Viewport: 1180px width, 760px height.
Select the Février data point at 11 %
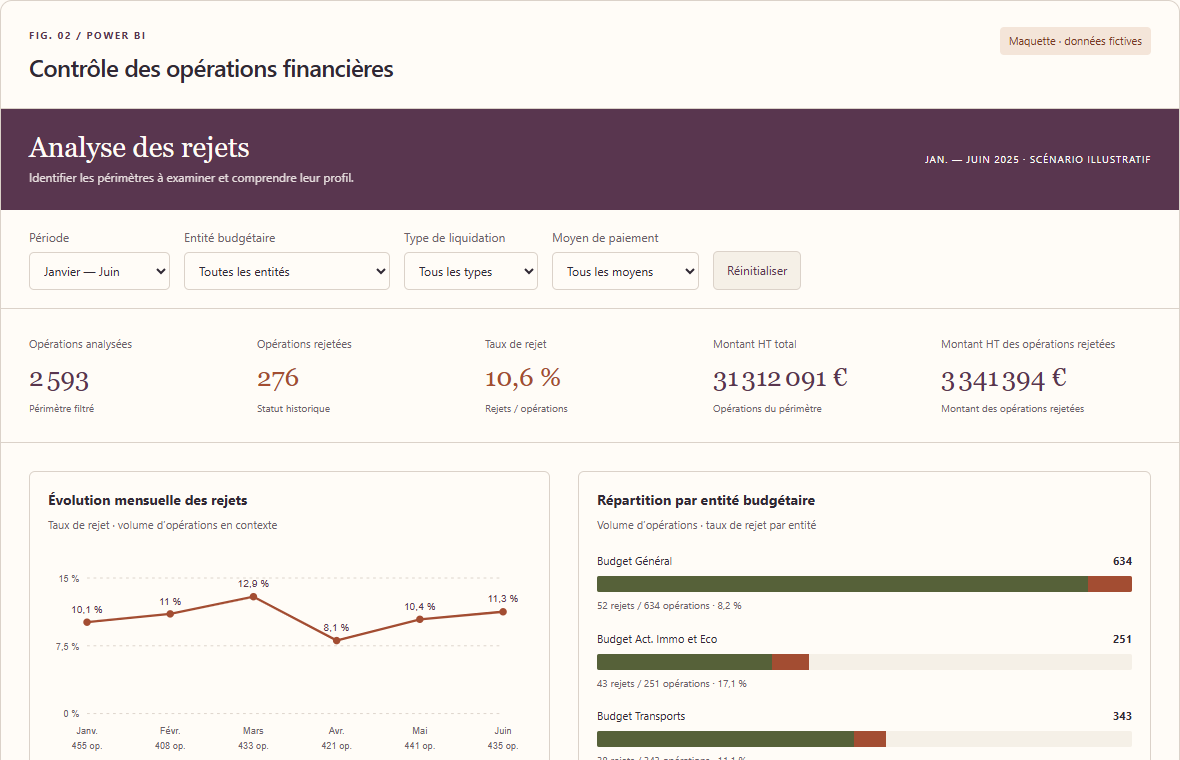tap(170, 614)
